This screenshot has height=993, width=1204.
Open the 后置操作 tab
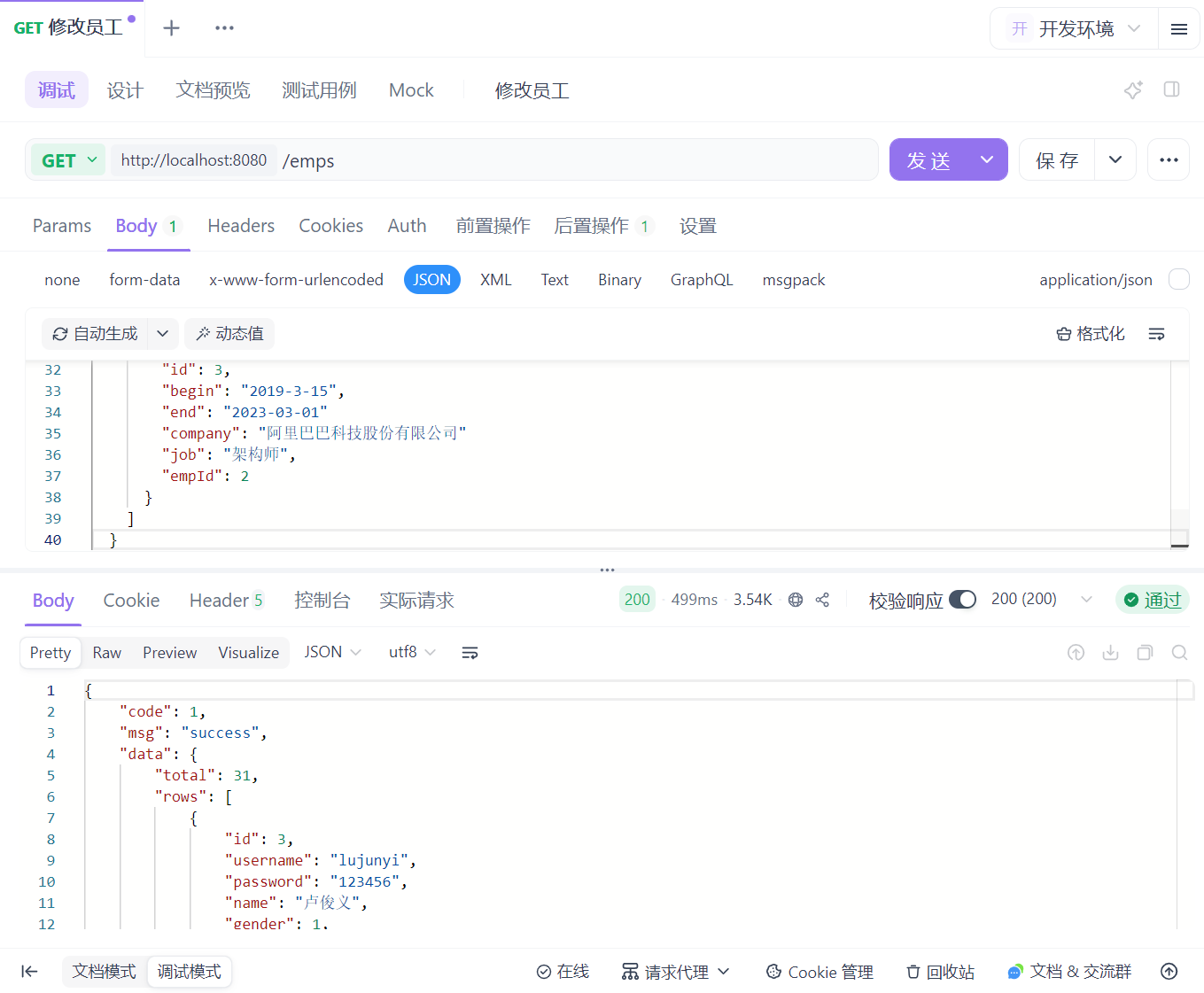(x=602, y=226)
